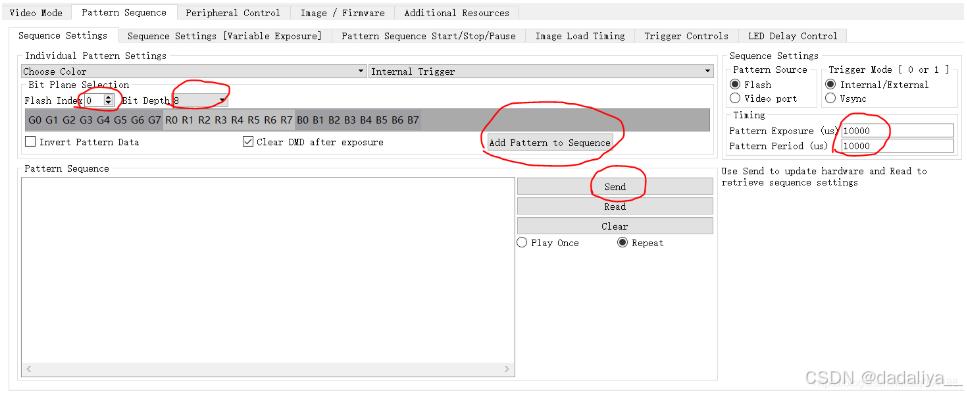
Task: Click the Pattern Period (us) field
Action: 897,146
